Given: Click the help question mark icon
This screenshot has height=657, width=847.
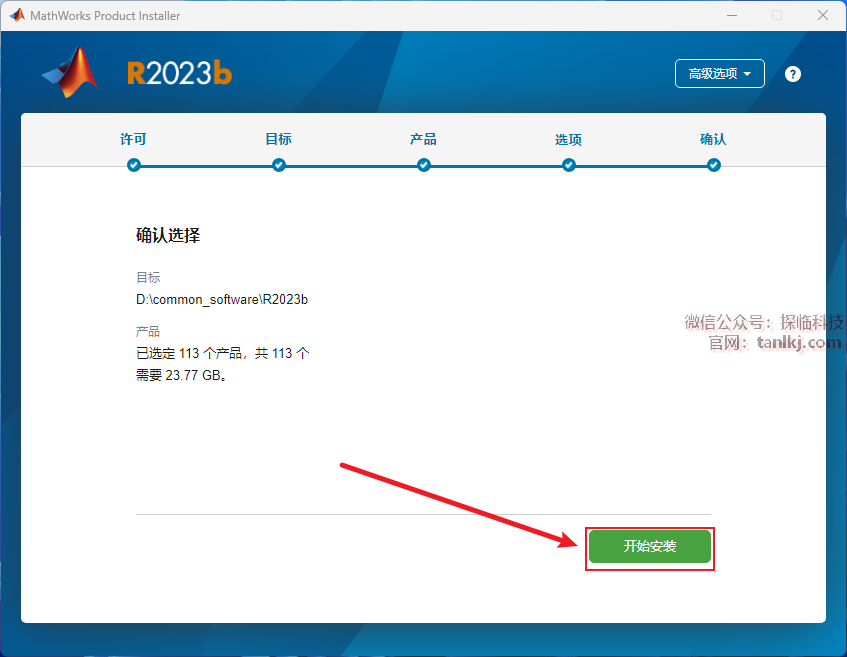Looking at the screenshot, I should 793,74.
